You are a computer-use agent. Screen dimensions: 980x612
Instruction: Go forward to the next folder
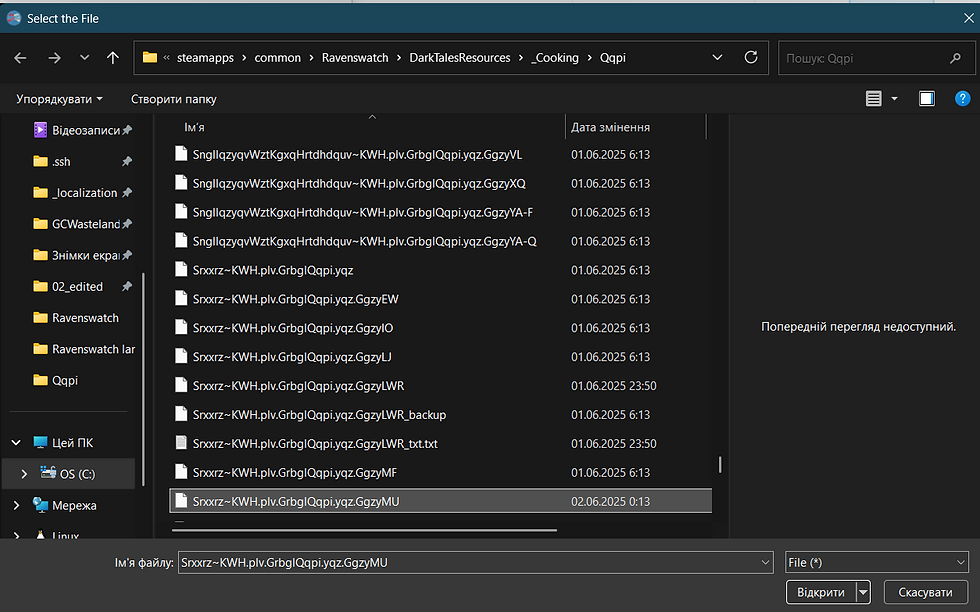click(55, 58)
